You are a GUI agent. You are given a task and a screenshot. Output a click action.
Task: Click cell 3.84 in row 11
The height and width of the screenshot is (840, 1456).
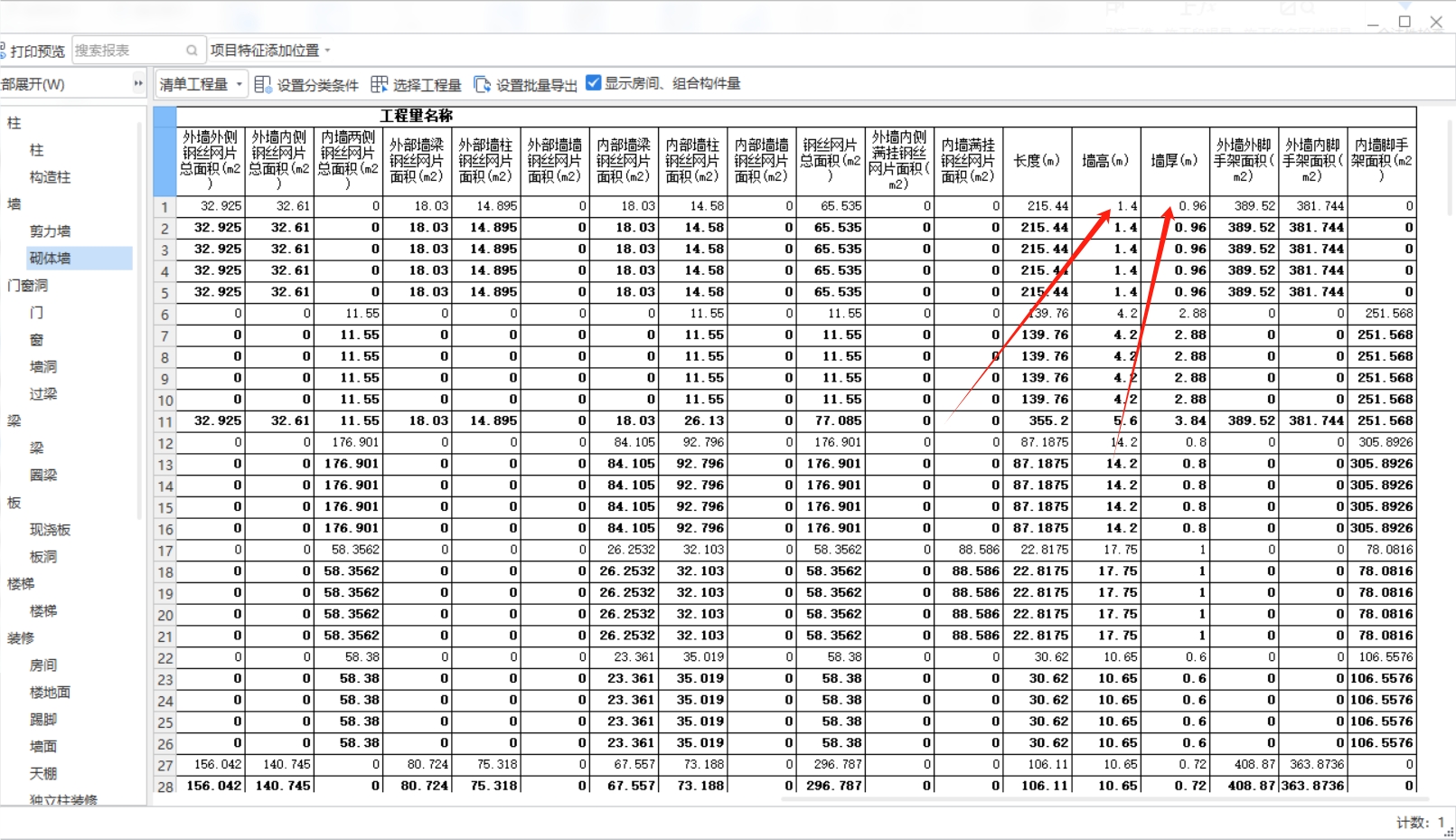pyautogui.click(x=1175, y=420)
